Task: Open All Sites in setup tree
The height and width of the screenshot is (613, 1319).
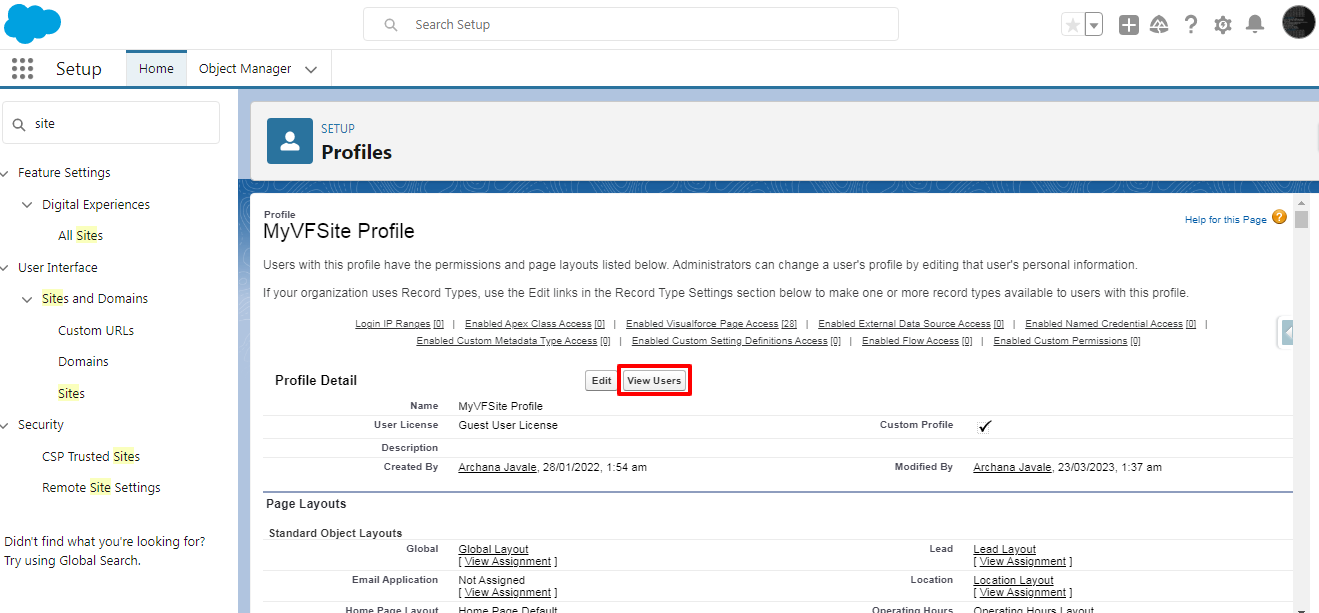Action: [80, 235]
